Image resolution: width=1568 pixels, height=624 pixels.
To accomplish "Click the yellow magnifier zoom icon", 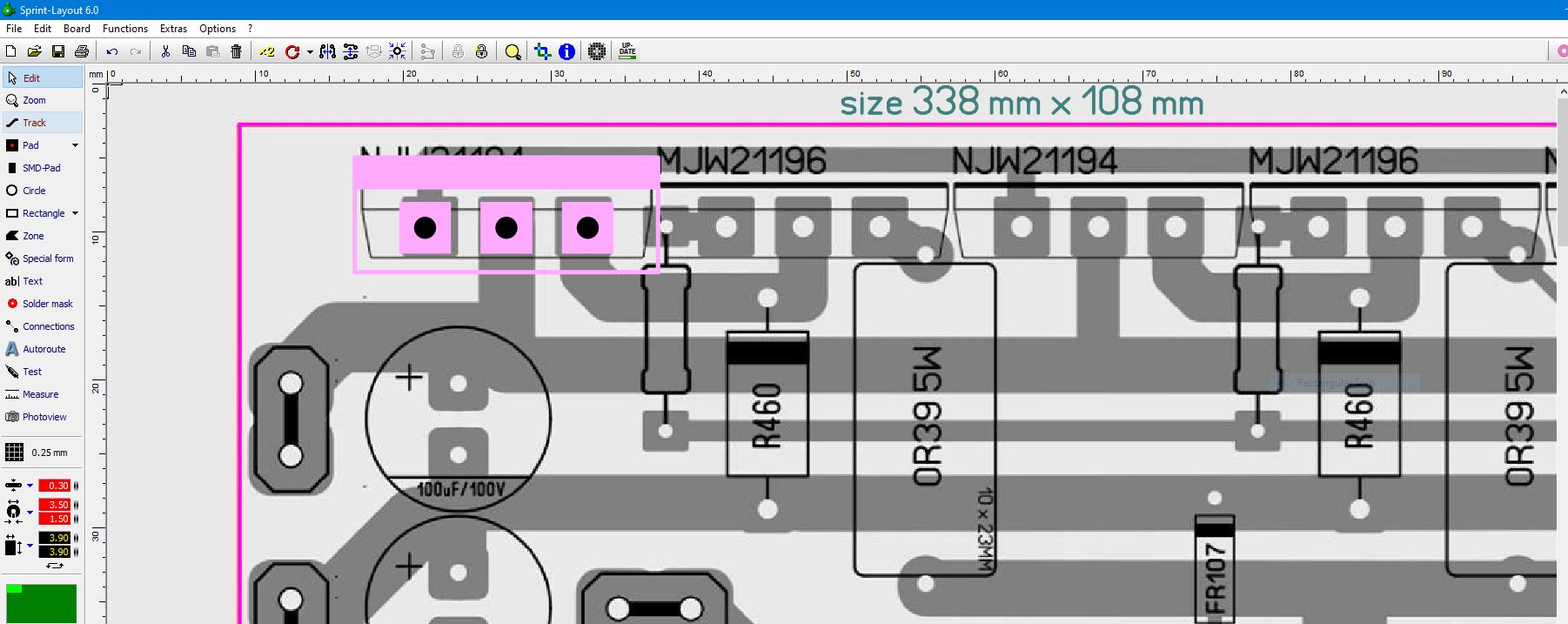I will click(513, 51).
